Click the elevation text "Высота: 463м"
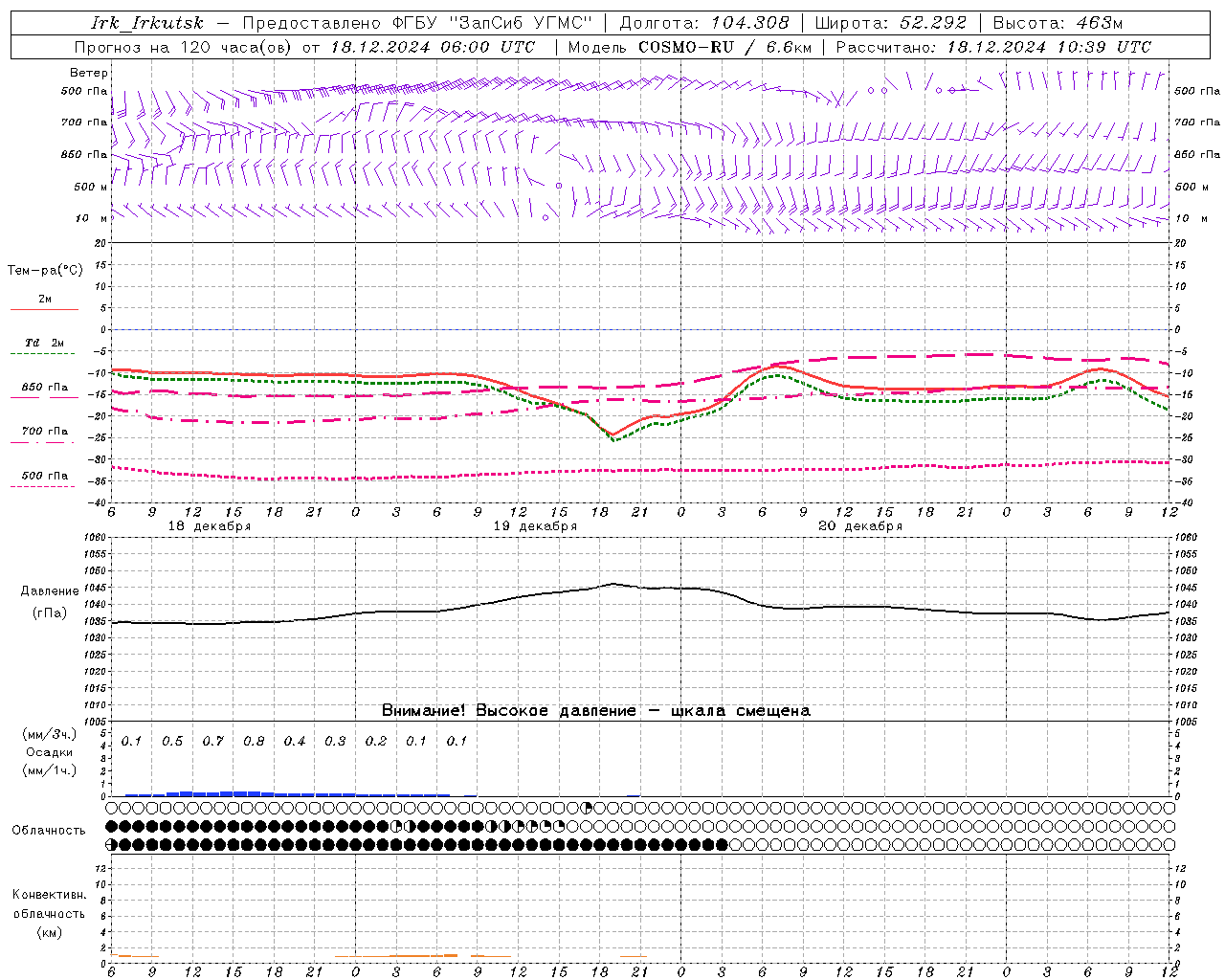Image resolution: width=1225 pixels, height=980 pixels. (x=1058, y=23)
